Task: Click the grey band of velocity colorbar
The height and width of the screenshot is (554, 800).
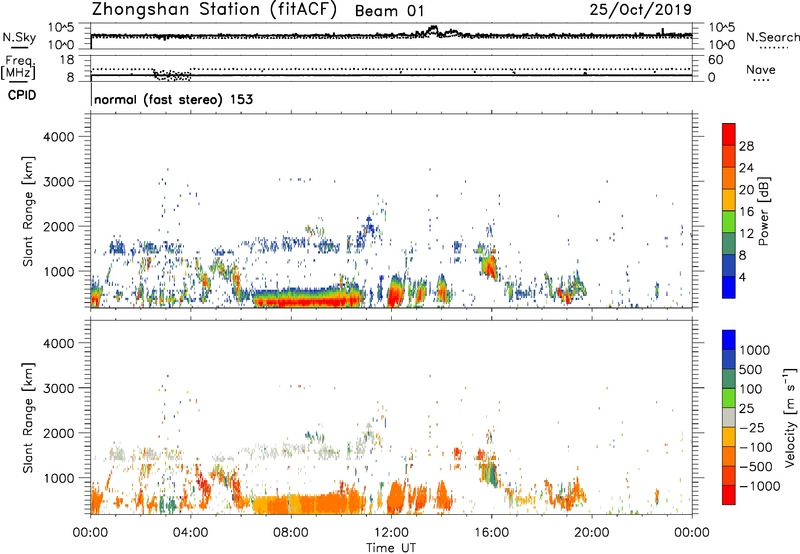Action: pos(729,417)
